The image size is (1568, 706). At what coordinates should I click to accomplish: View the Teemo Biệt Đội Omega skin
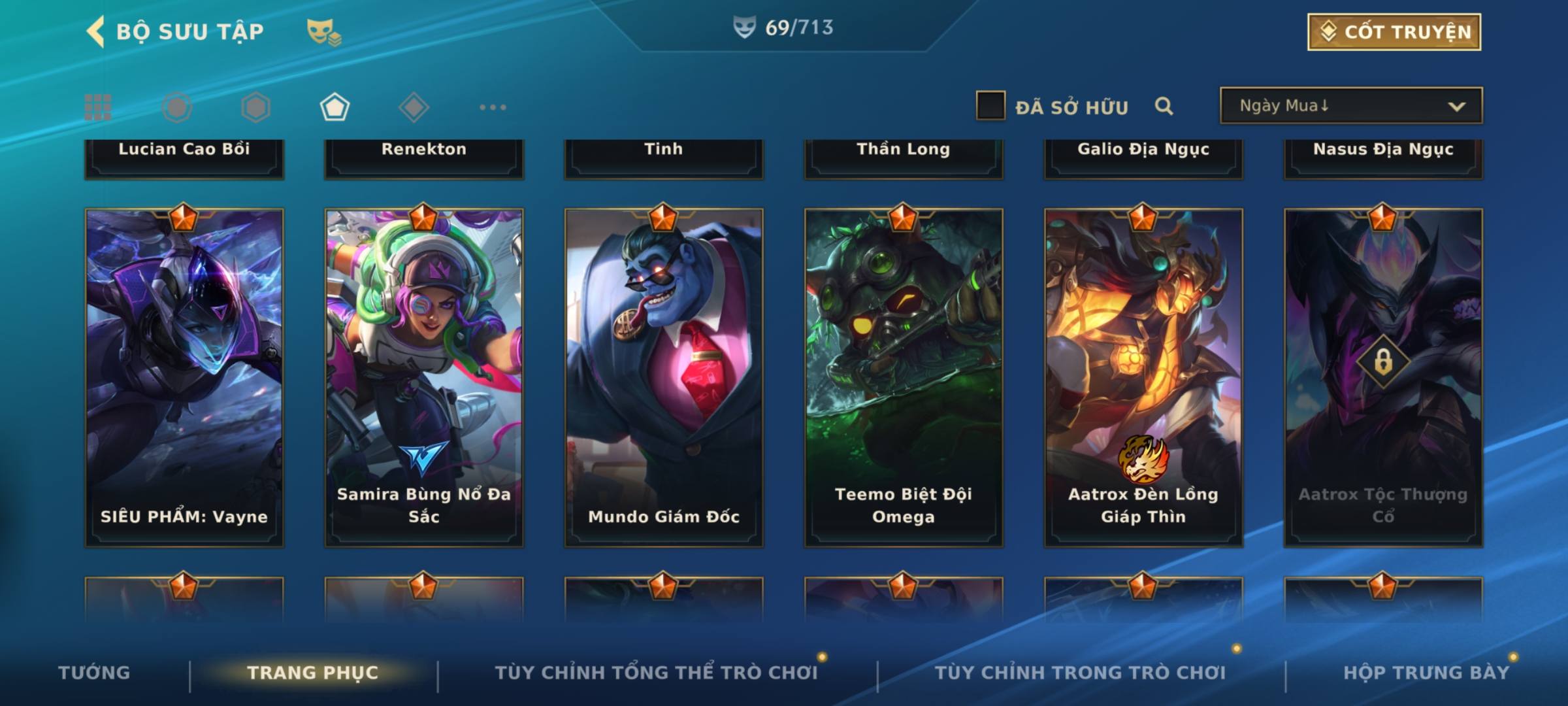(904, 378)
